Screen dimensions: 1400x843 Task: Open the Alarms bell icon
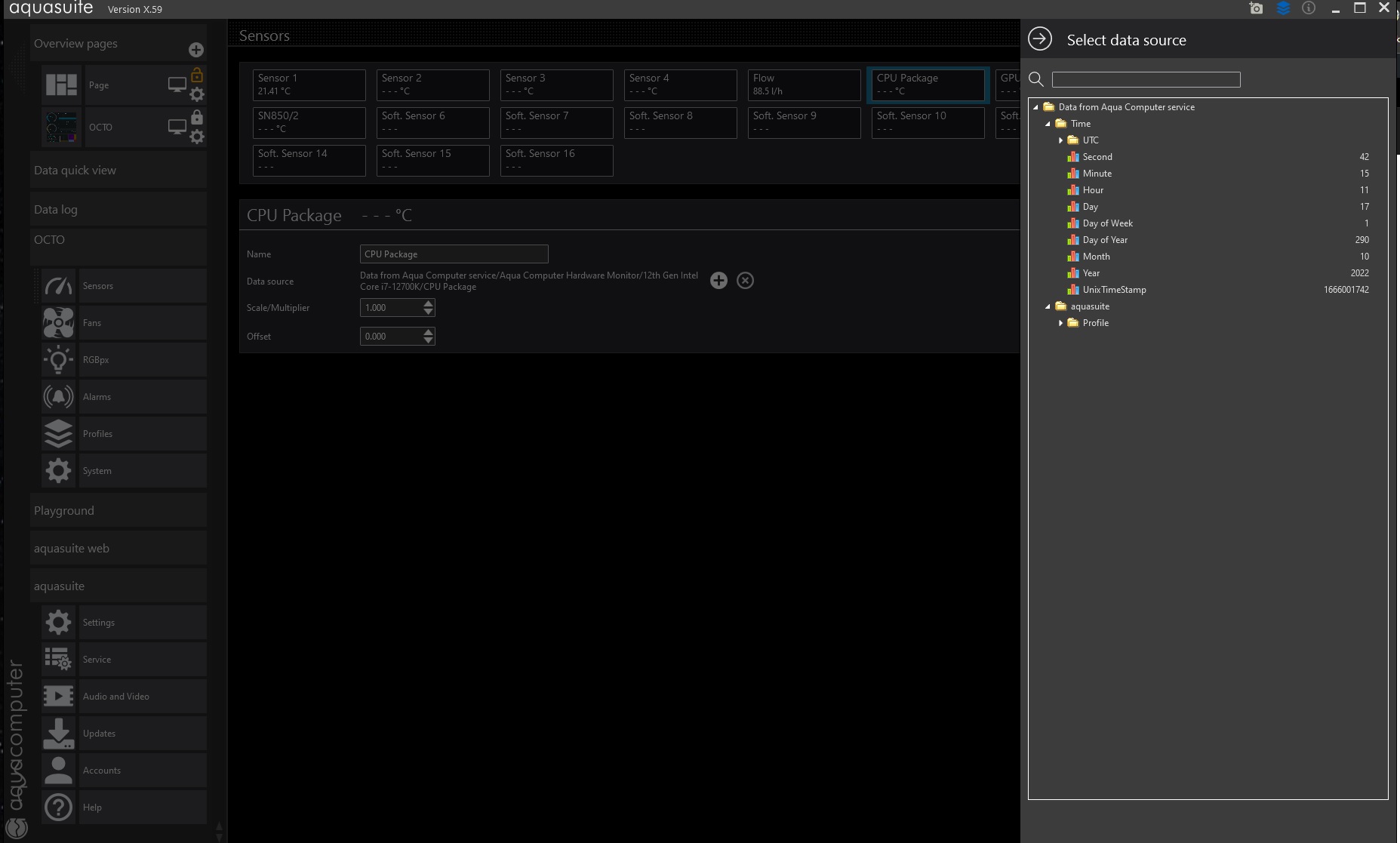(x=58, y=397)
